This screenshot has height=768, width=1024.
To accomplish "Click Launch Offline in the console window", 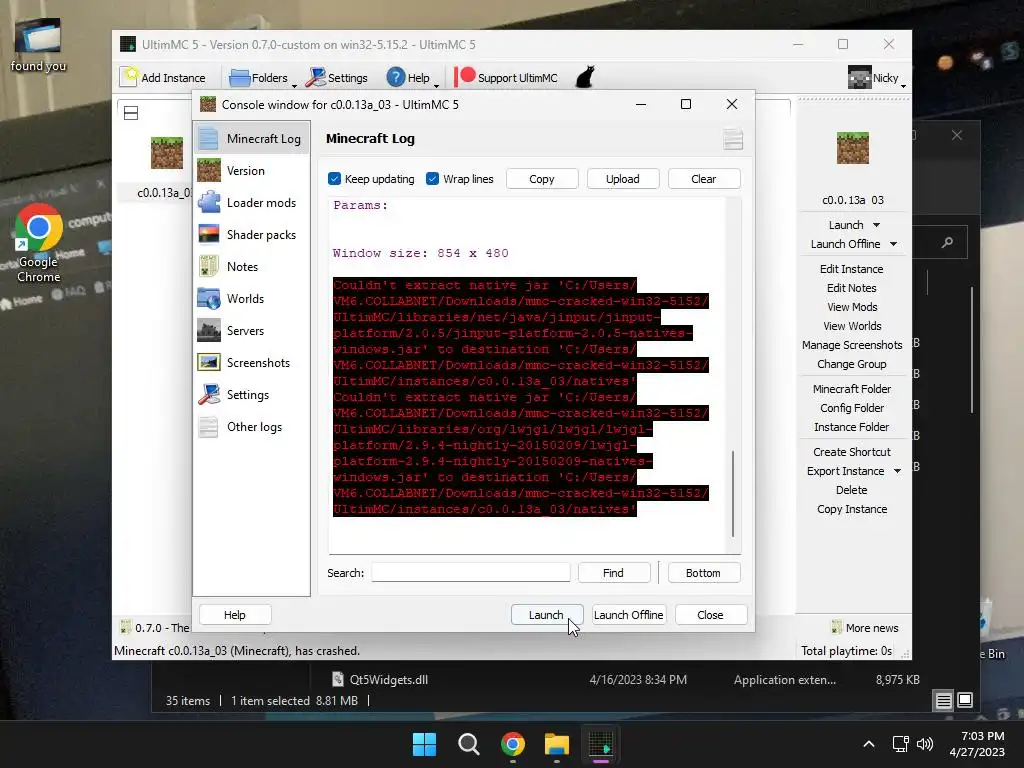I will tap(628, 615).
